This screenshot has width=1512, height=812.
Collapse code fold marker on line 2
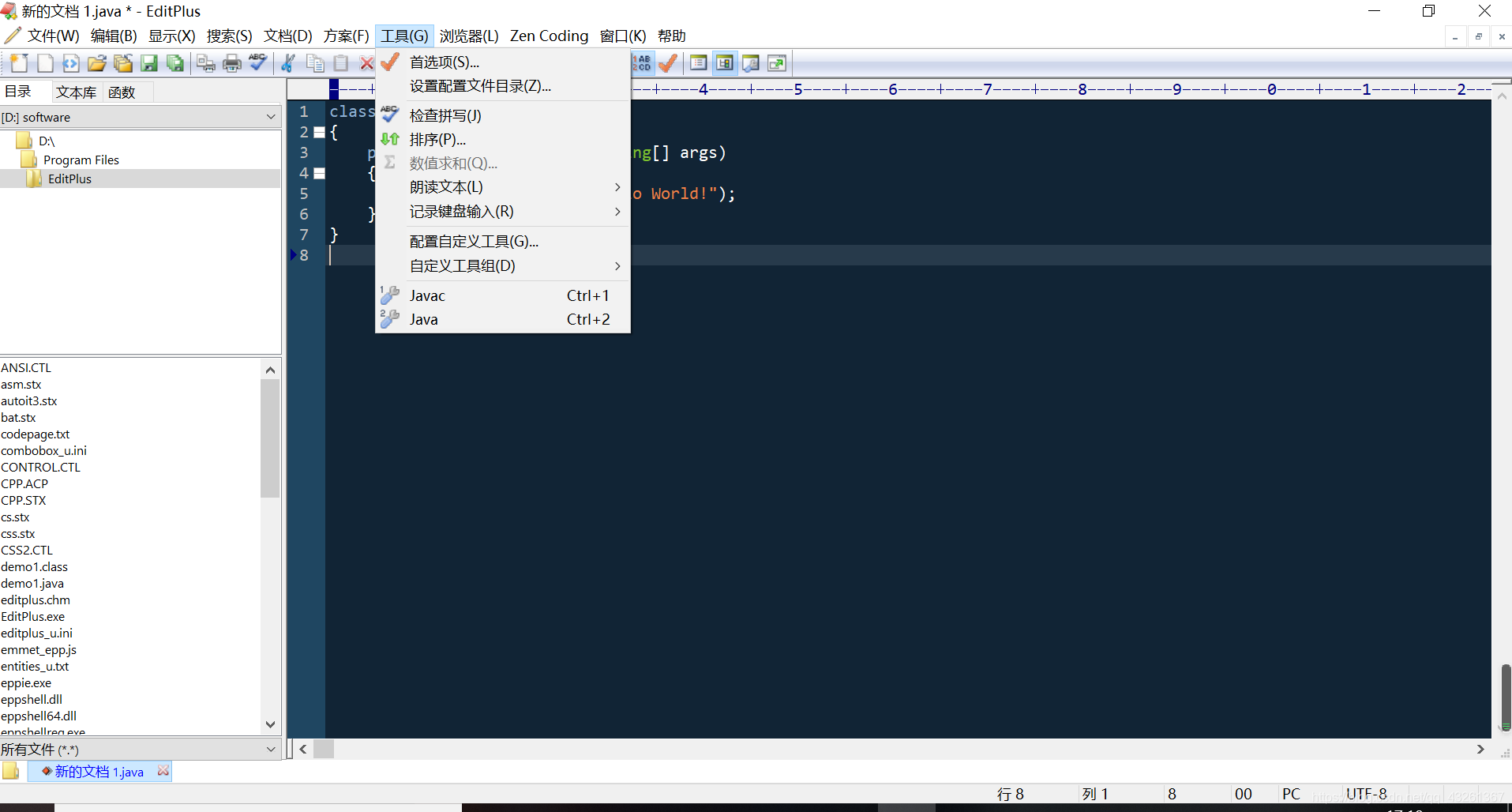319,132
